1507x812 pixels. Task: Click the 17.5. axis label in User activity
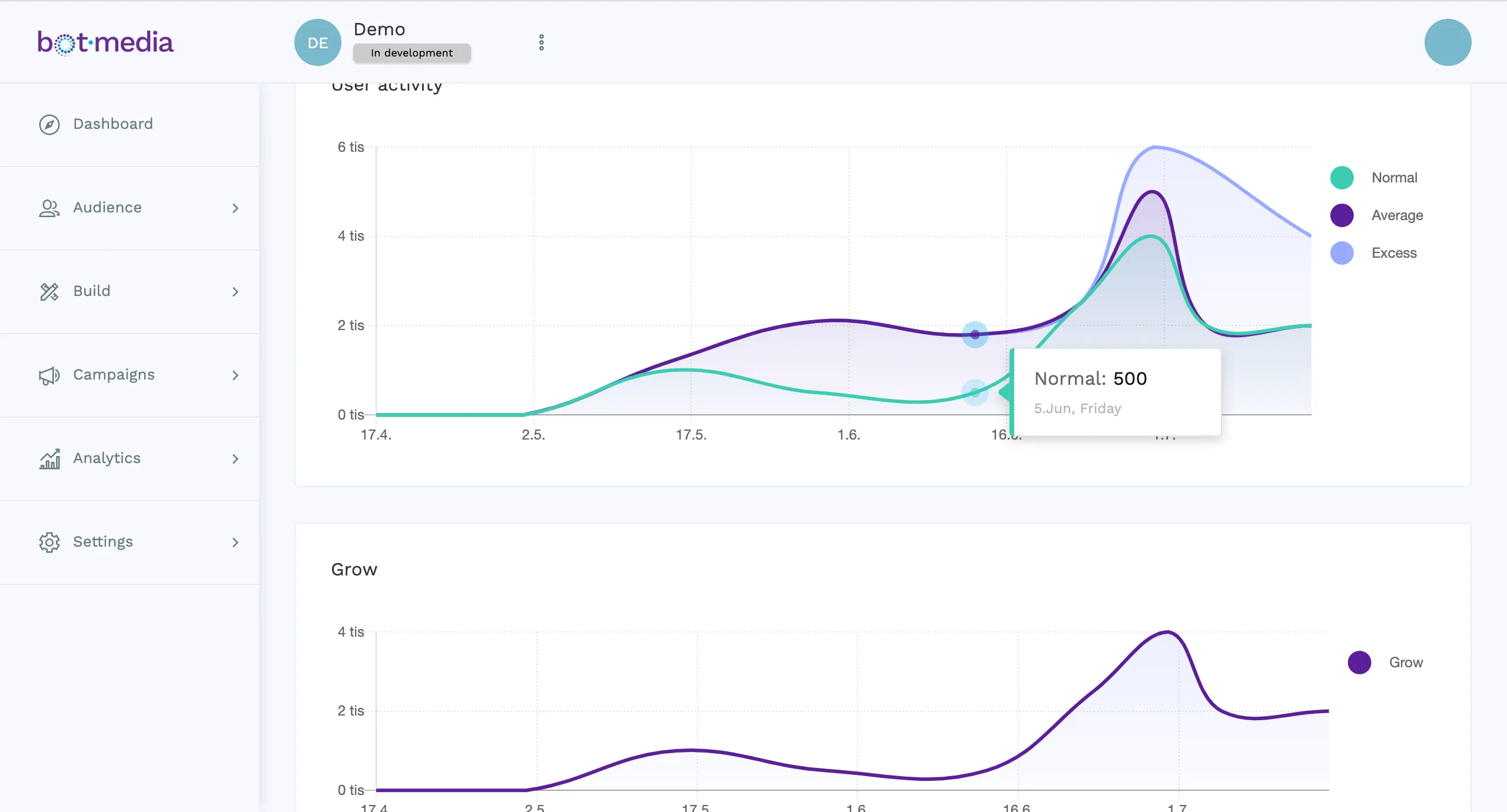pos(691,435)
